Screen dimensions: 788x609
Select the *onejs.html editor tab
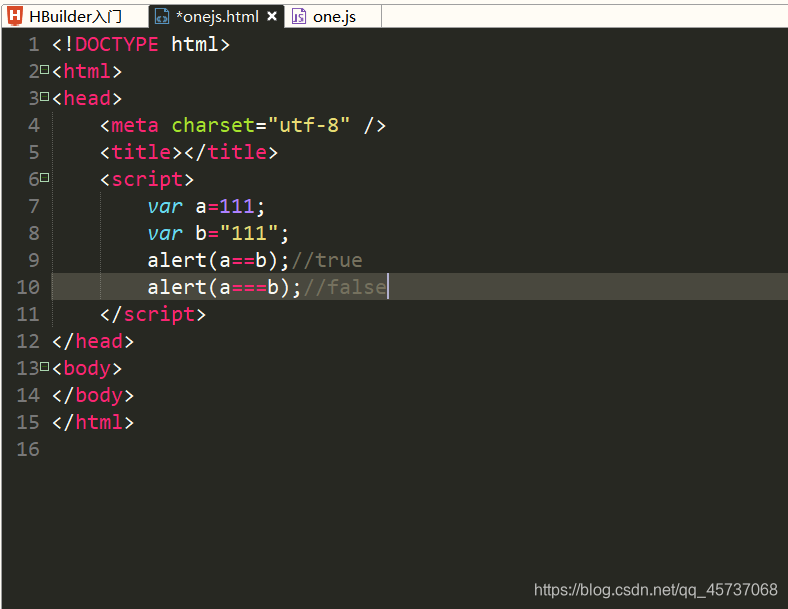tap(217, 17)
